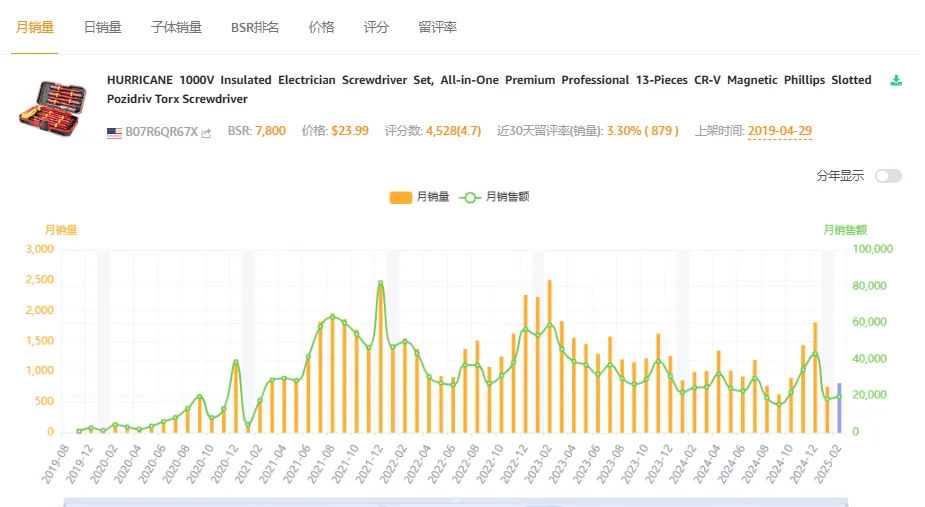View the 留评率 tab
This screenshot has width=925, height=507.
[x=437, y=27]
